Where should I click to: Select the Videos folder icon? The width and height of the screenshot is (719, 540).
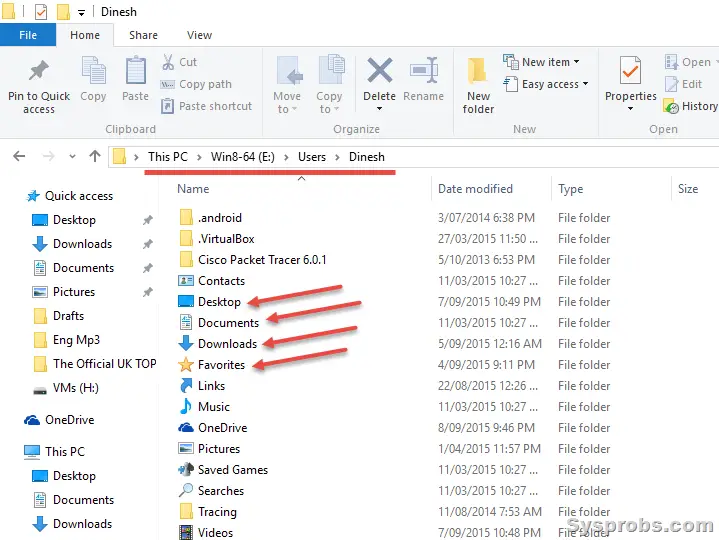click(186, 532)
